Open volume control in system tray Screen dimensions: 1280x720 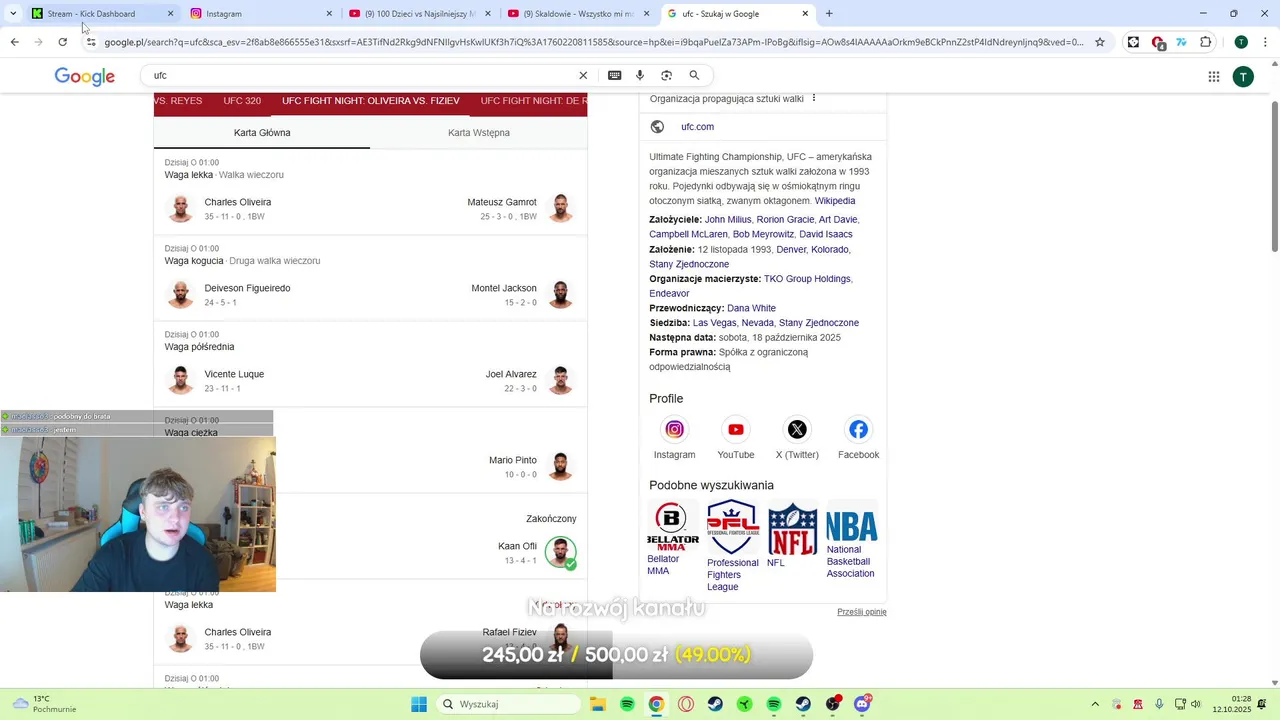click(1197, 704)
